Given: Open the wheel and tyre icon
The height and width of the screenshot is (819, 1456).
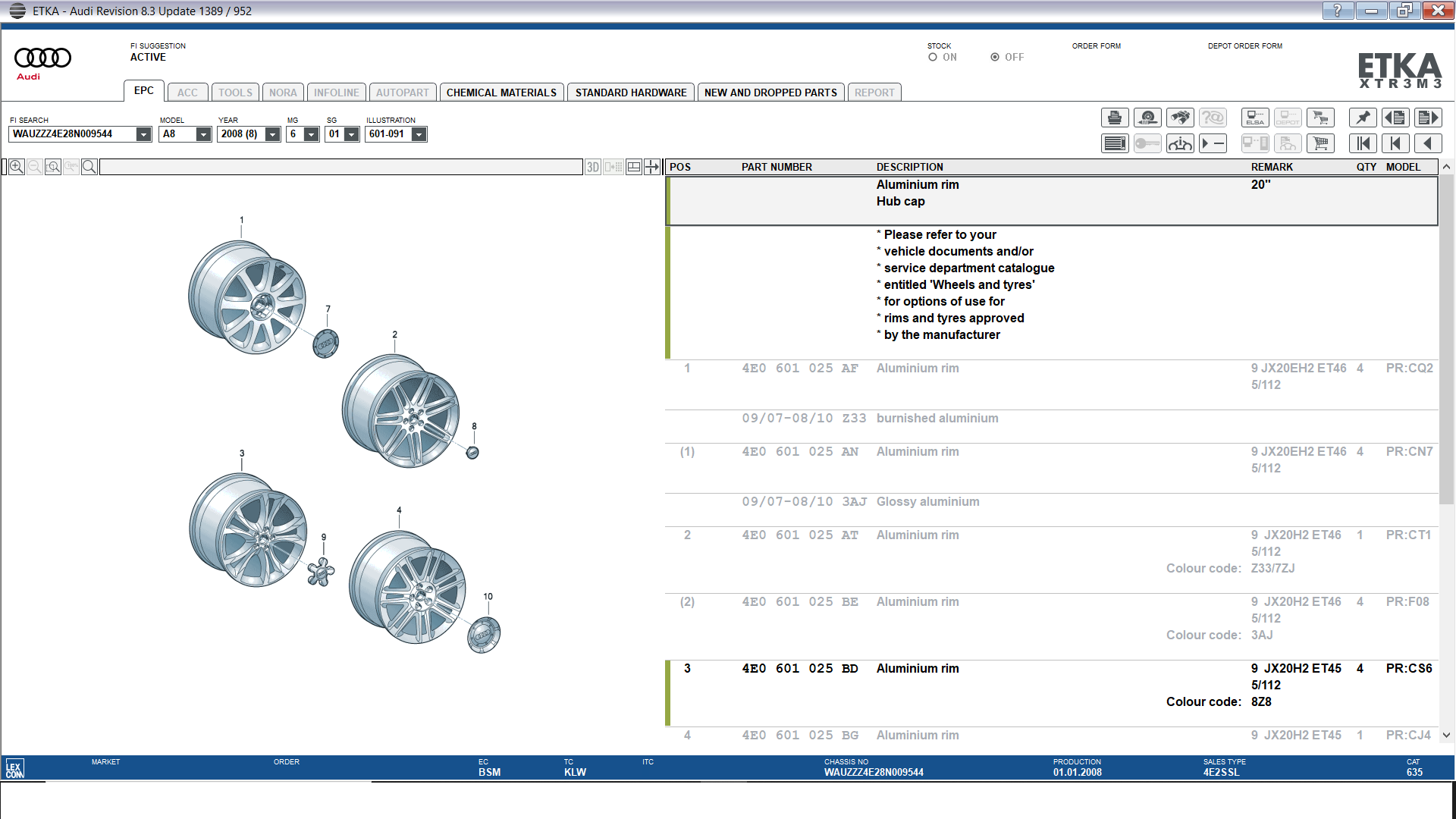Looking at the screenshot, I should (1147, 118).
